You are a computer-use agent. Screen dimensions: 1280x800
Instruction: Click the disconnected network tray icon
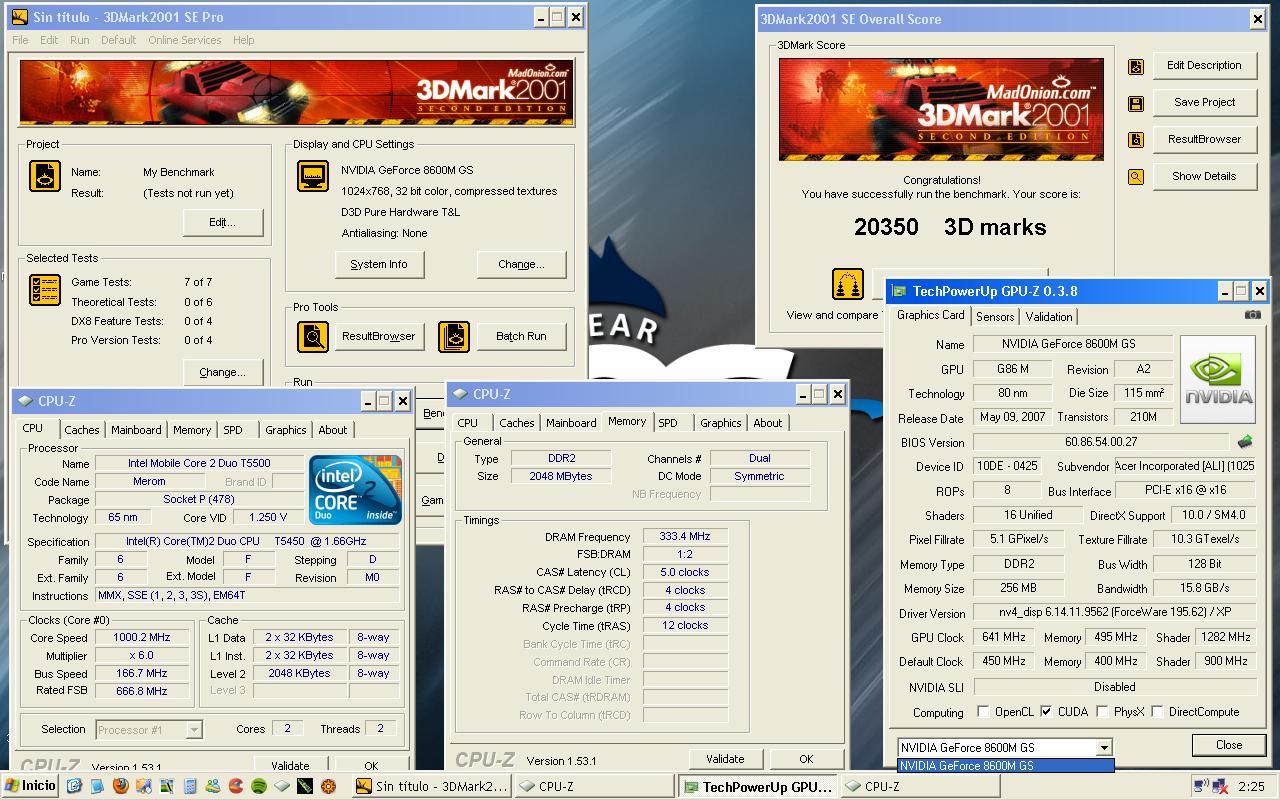tap(1221, 786)
